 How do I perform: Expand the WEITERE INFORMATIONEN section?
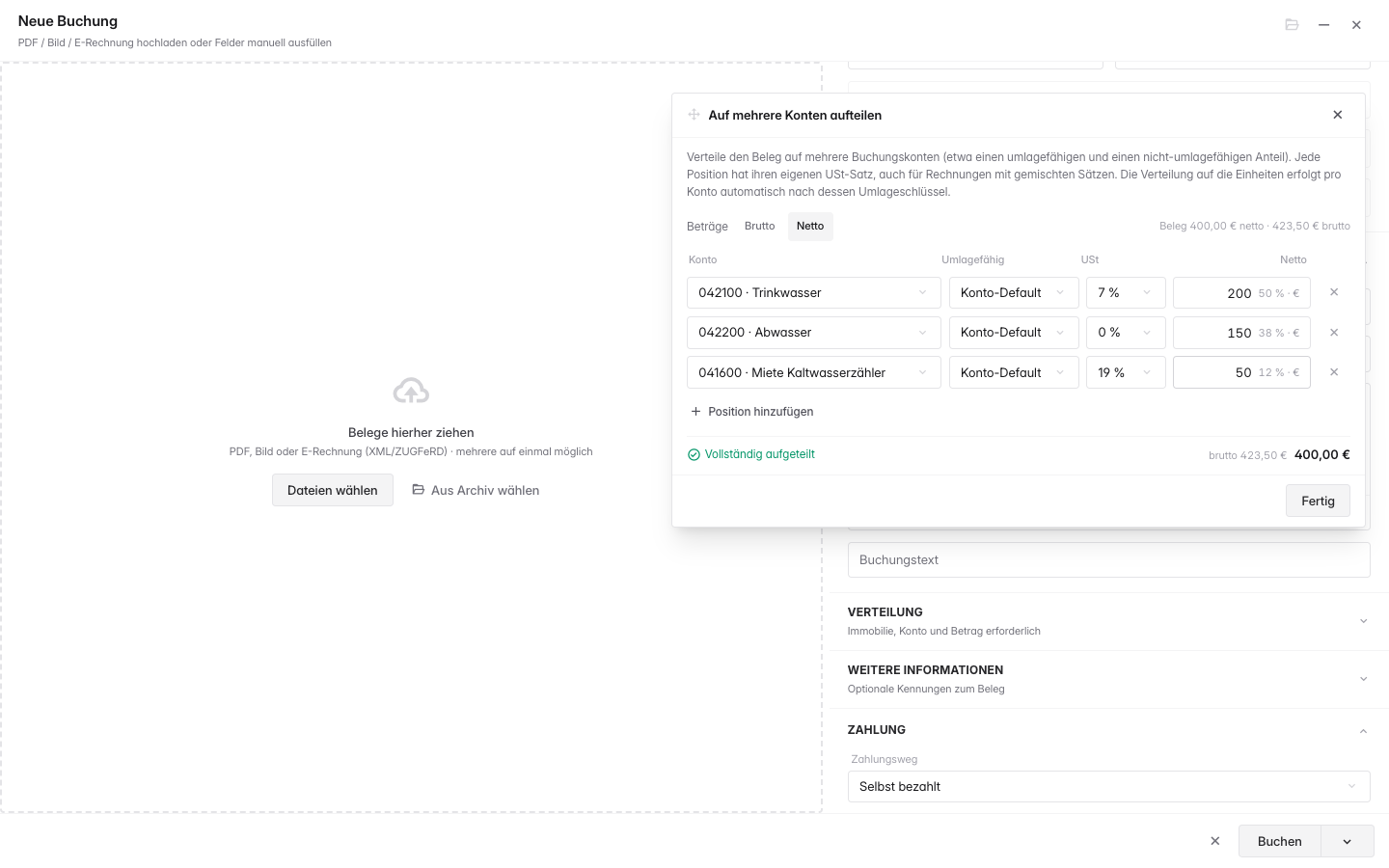click(1108, 679)
